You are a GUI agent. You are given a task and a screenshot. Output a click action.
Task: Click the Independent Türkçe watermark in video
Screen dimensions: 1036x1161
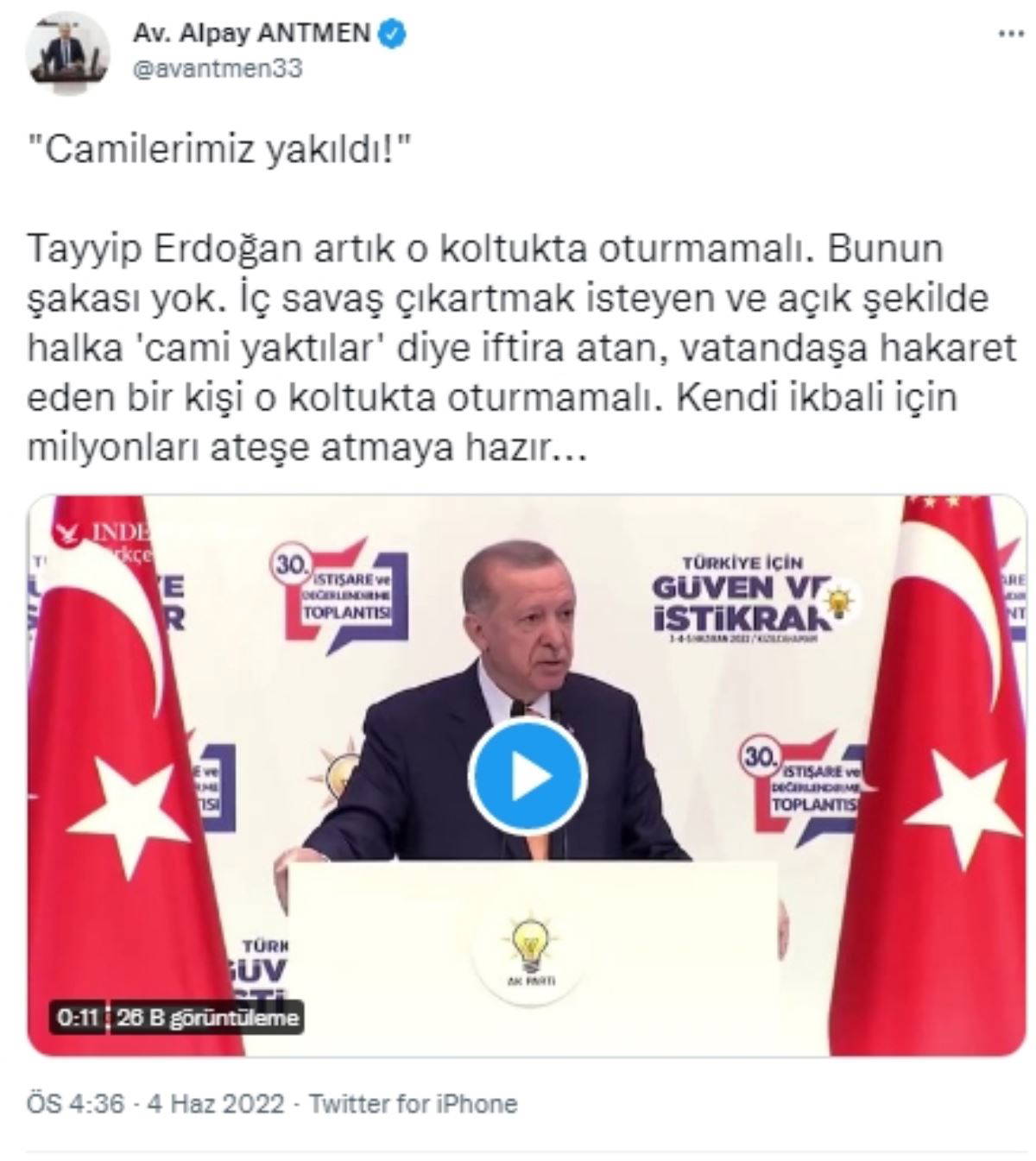coord(104,539)
